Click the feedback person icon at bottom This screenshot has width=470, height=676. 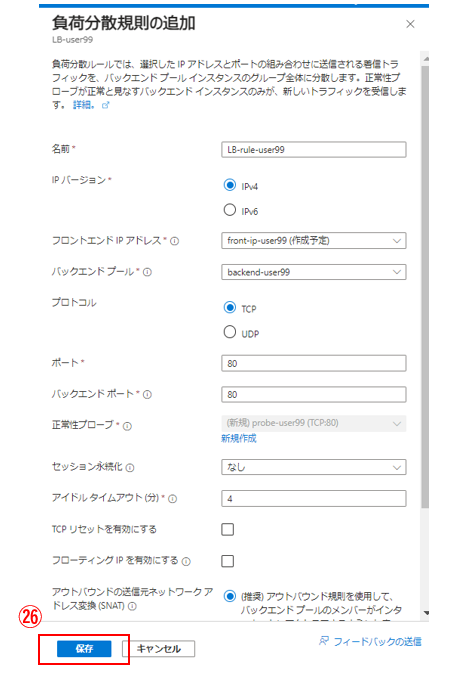[324, 641]
